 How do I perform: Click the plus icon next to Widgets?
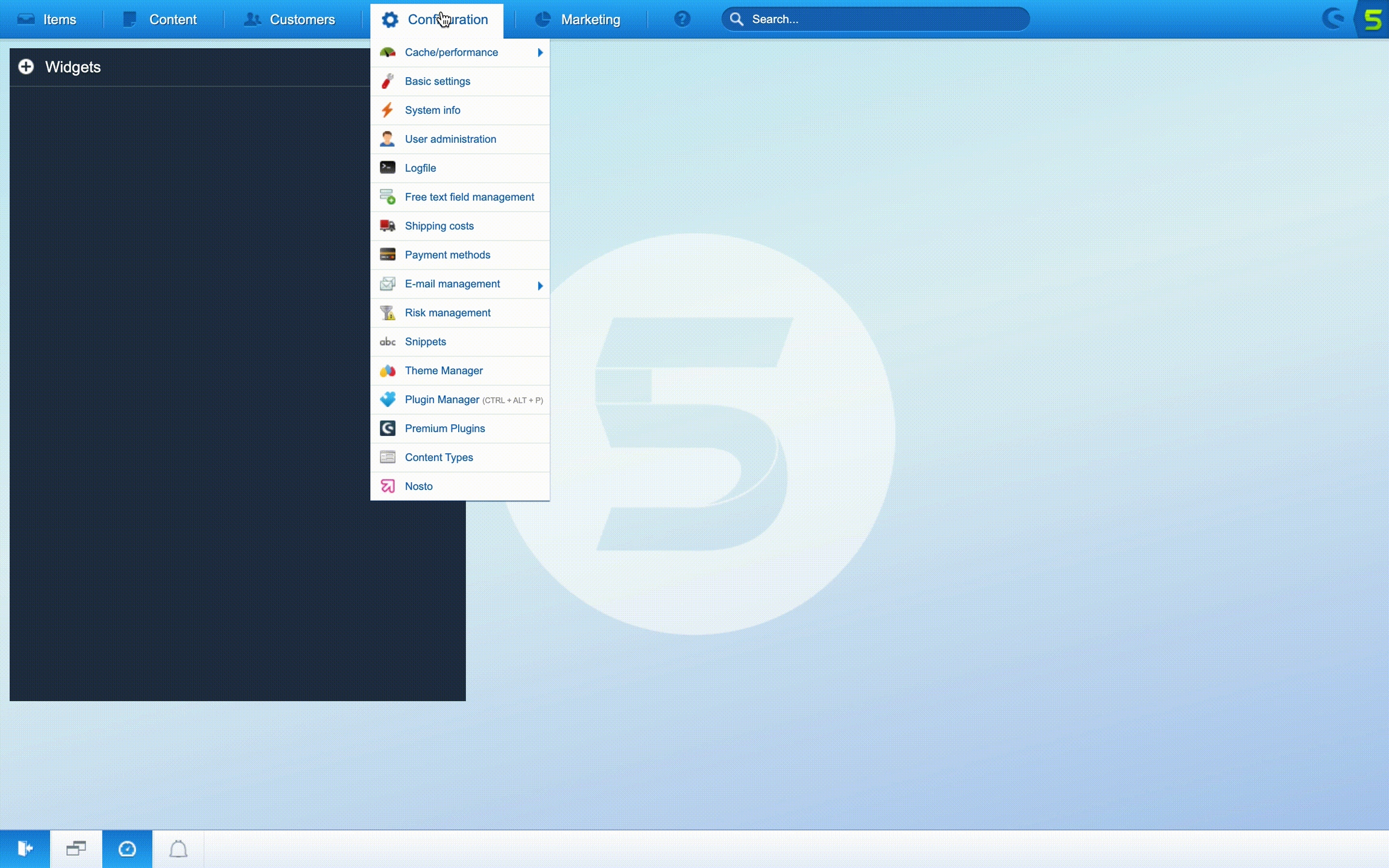(x=26, y=67)
